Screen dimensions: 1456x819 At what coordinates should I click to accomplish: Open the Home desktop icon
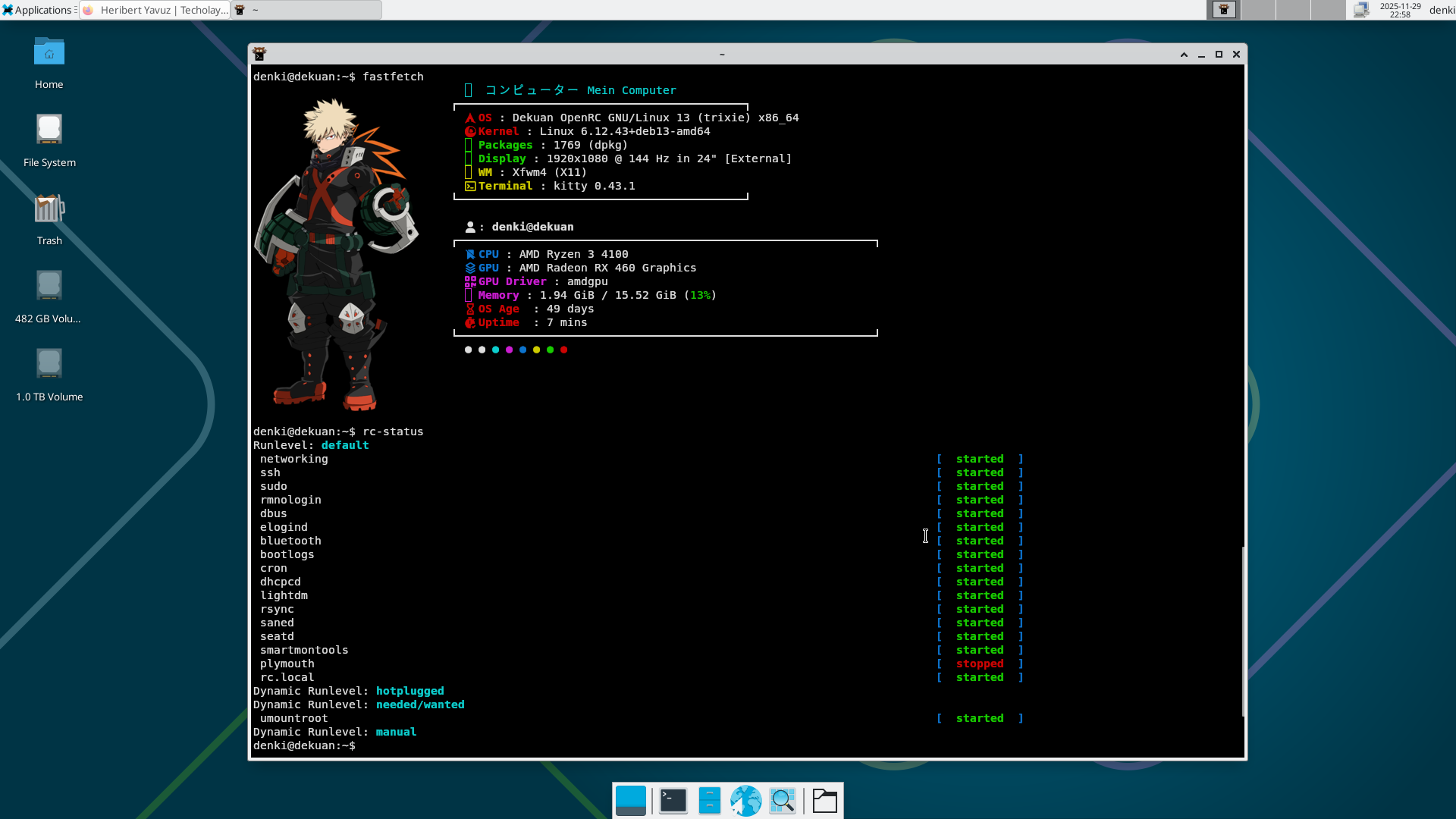point(49,64)
